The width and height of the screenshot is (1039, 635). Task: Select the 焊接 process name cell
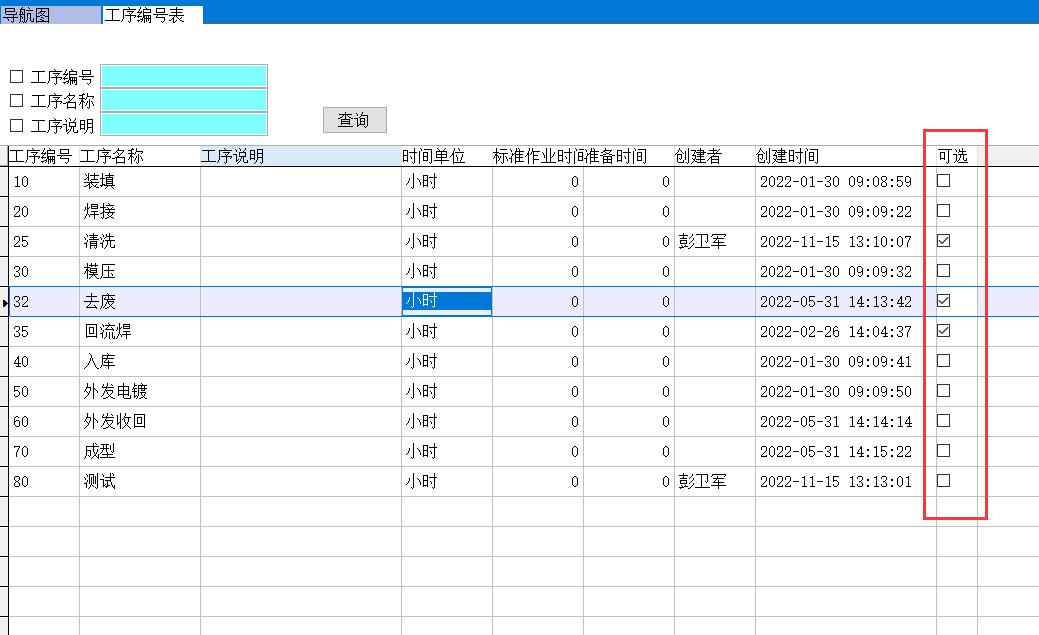point(139,211)
